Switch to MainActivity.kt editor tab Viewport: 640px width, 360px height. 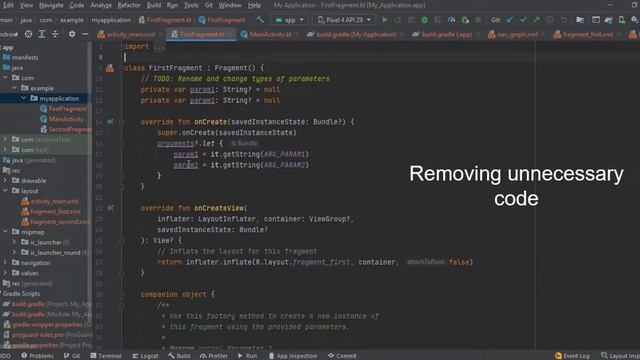tap(266, 35)
